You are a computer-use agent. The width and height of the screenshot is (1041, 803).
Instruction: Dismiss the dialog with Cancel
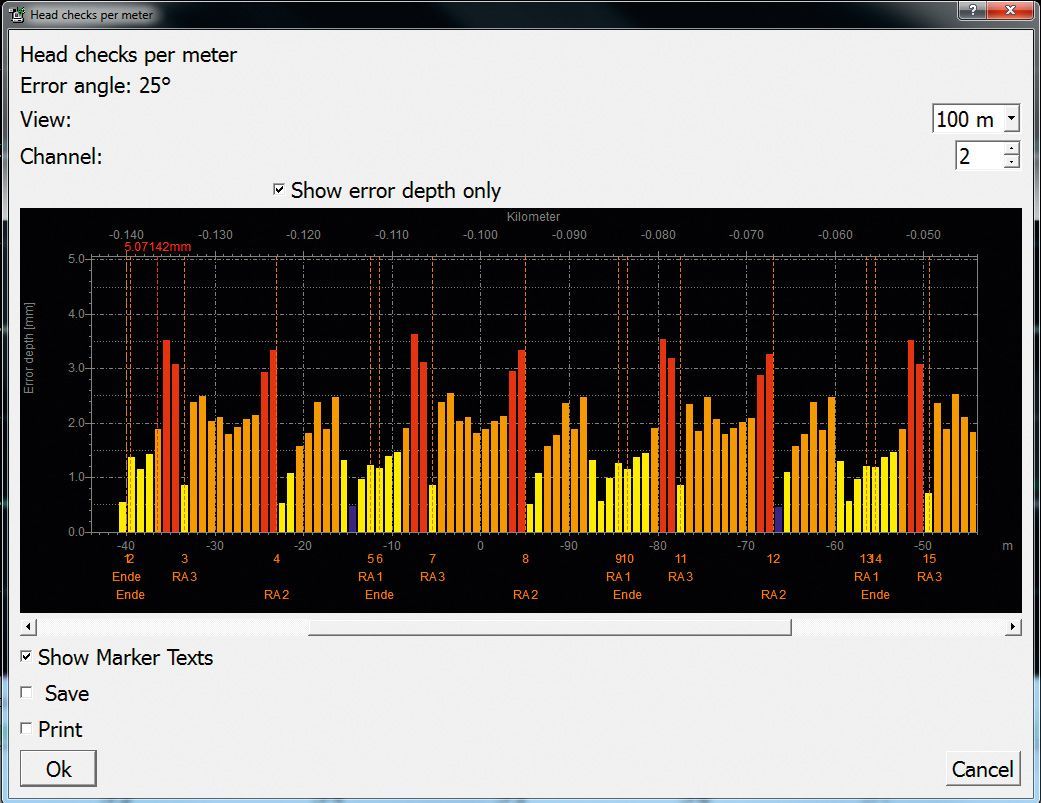click(x=982, y=768)
